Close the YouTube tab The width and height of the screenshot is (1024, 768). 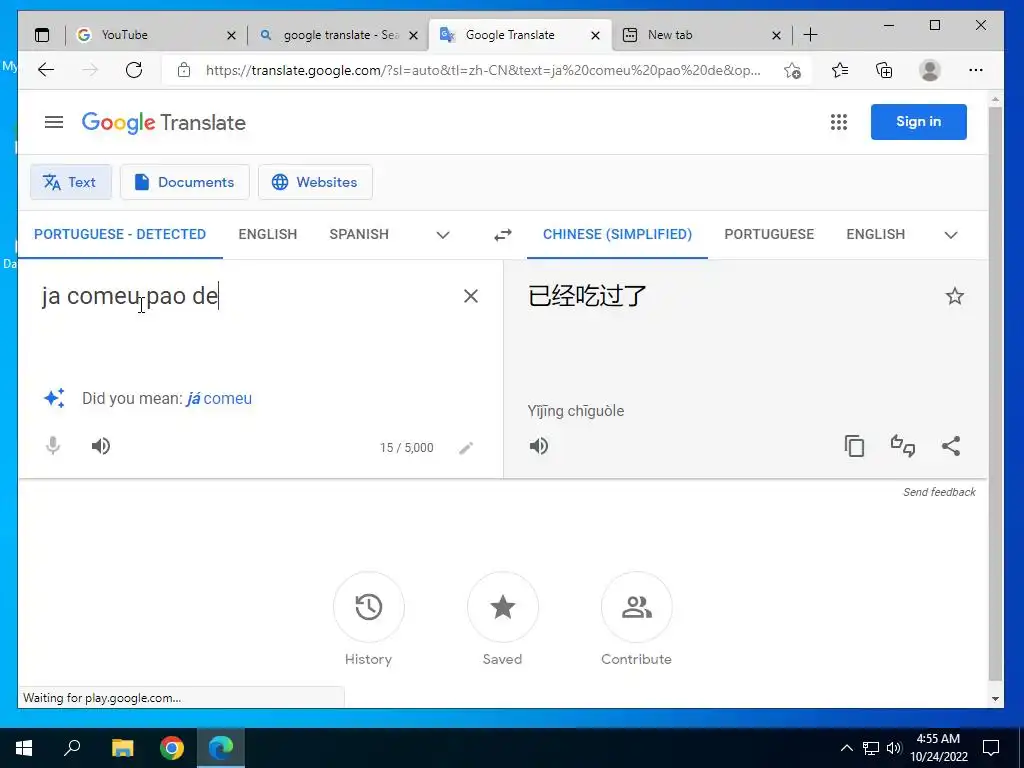(231, 35)
